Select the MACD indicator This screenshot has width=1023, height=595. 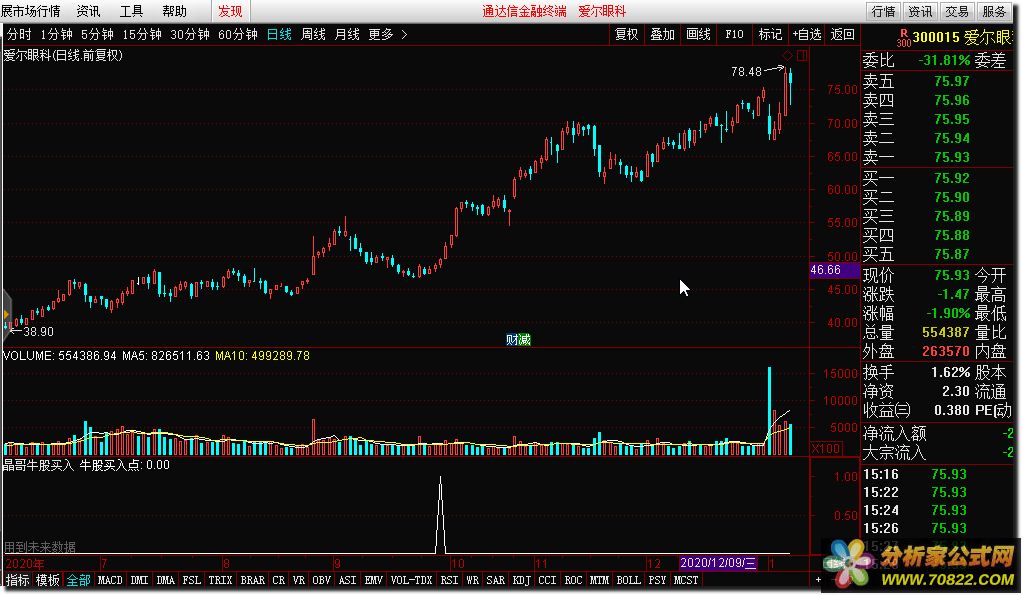coord(110,580)
